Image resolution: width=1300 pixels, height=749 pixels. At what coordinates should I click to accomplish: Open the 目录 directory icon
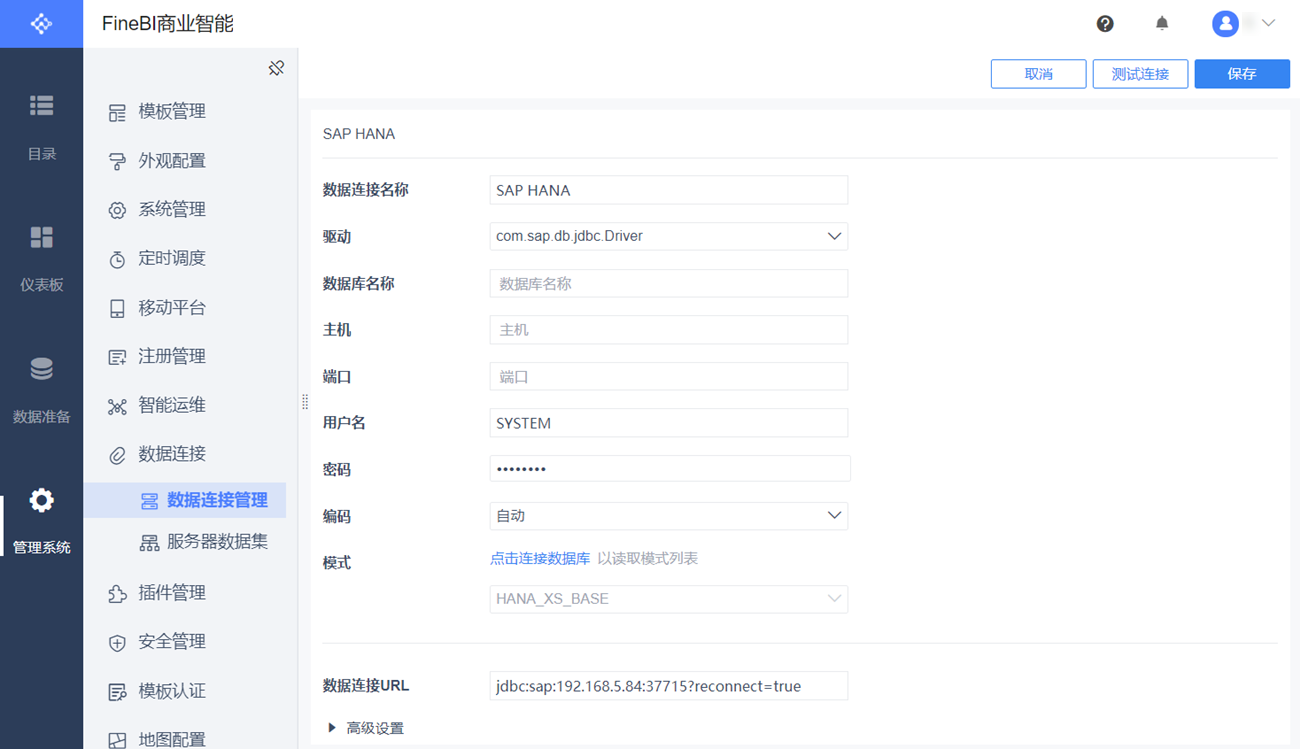41,105
